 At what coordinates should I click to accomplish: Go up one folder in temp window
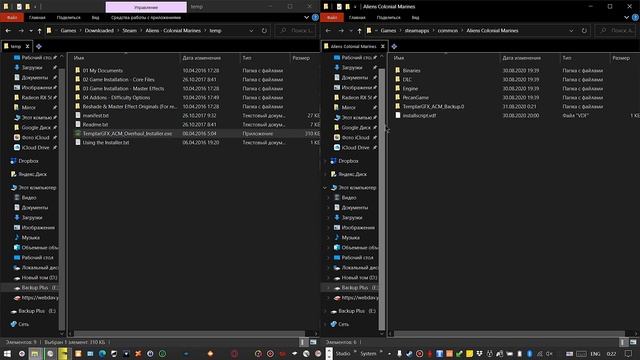pyautogui.click(x=39, y=31)
